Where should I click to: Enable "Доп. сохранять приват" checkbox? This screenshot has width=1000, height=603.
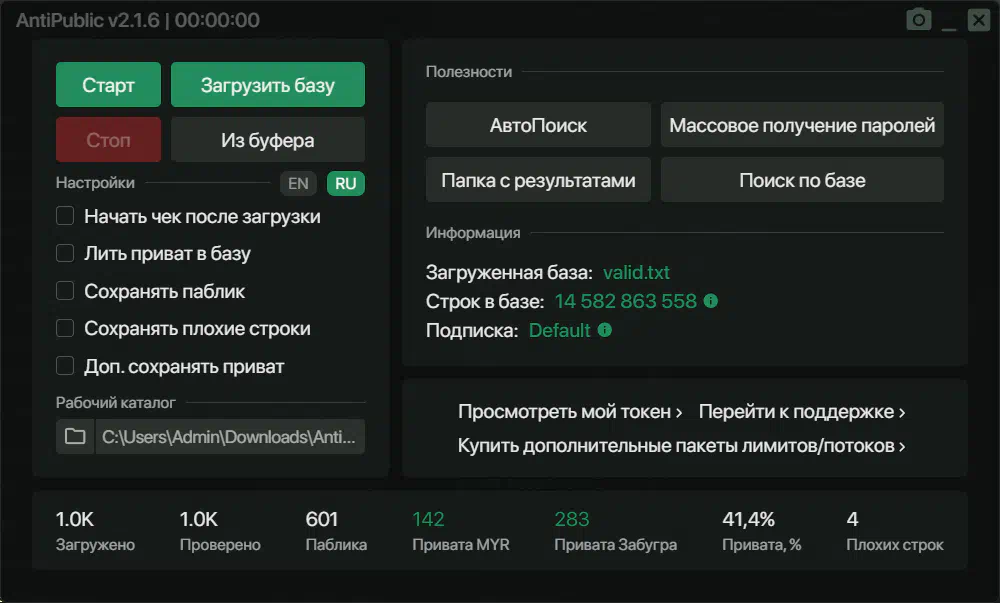[x=65, y=366]
